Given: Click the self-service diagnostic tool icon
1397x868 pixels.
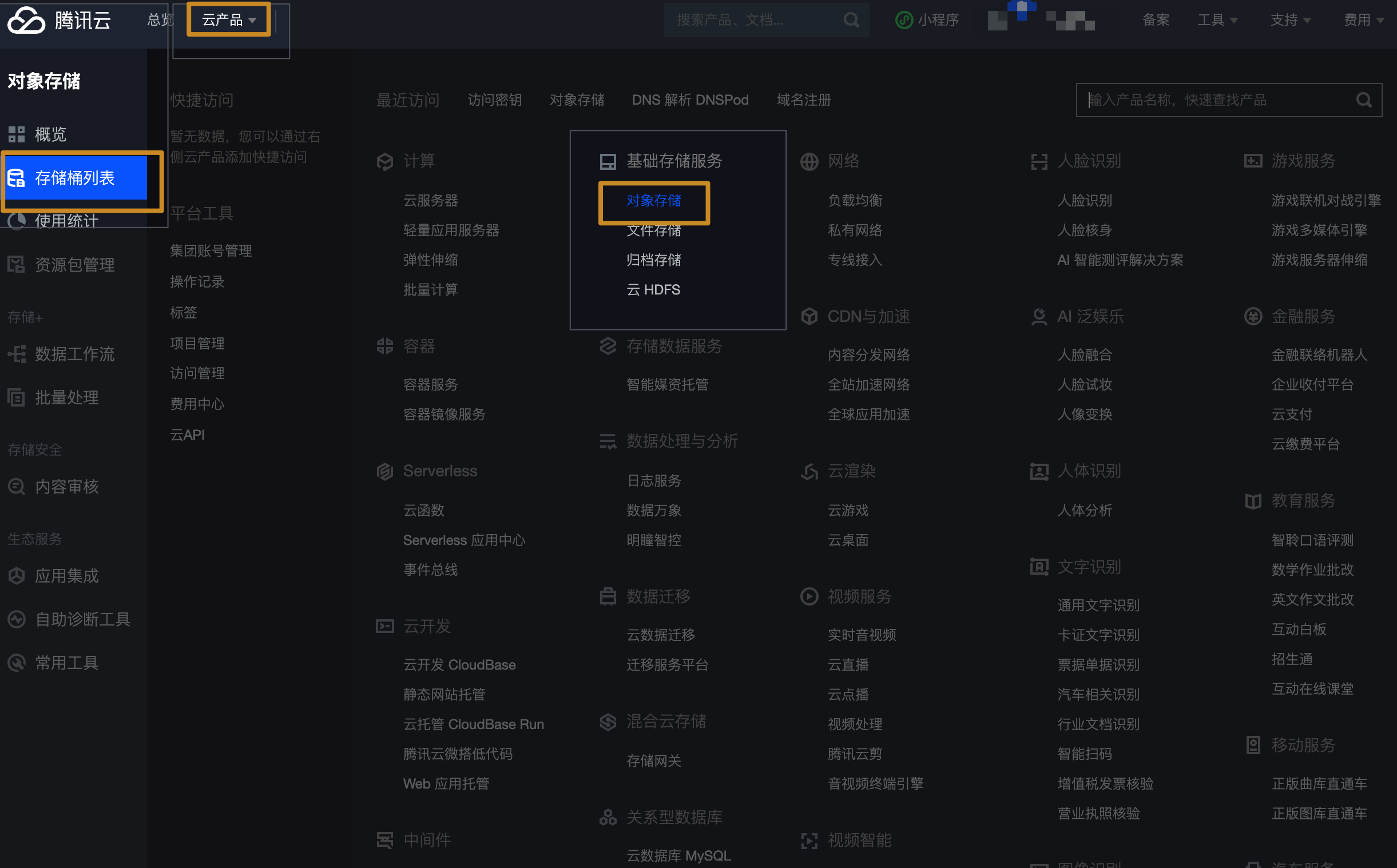Looking at the screenshot, I should 16,619.
